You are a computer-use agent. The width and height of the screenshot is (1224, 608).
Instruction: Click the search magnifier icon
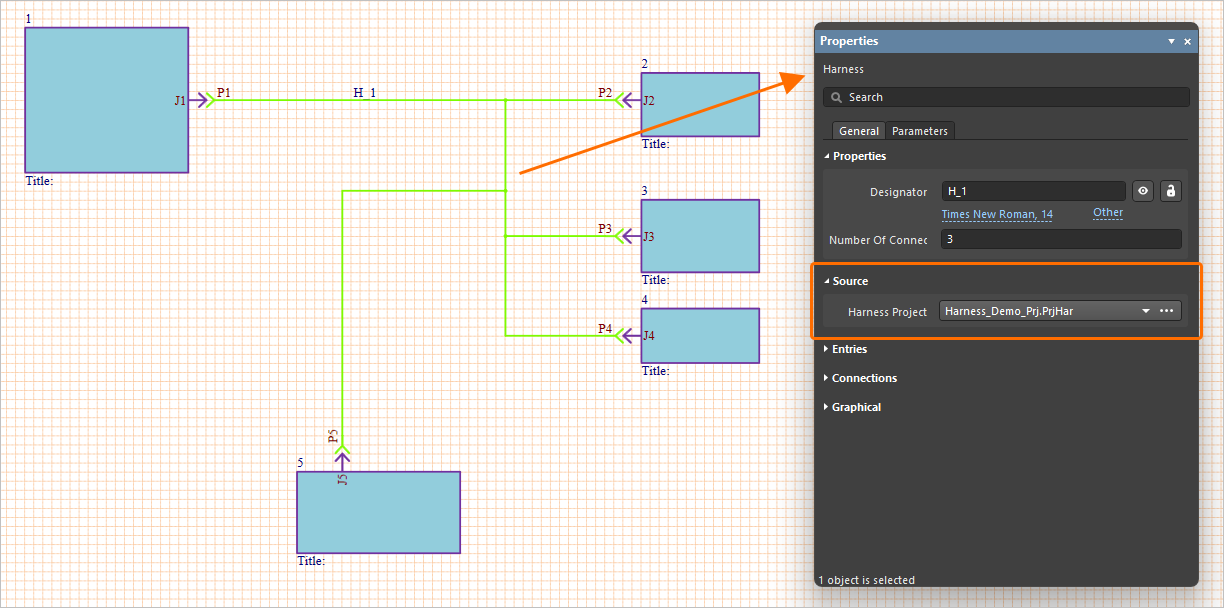836,97
